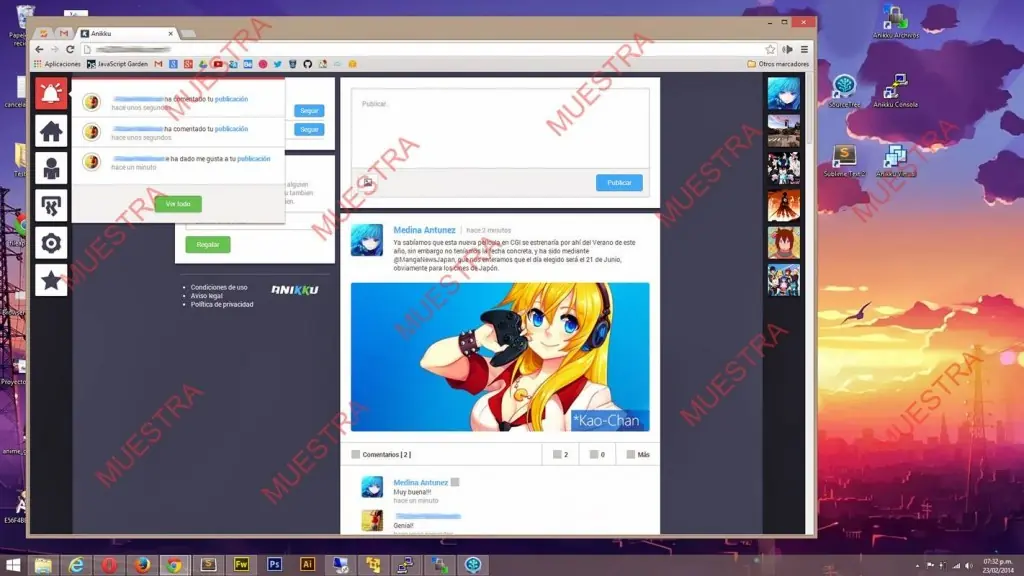Open the Gmail bookmark in the bookmarks bar

pos(158,64)
